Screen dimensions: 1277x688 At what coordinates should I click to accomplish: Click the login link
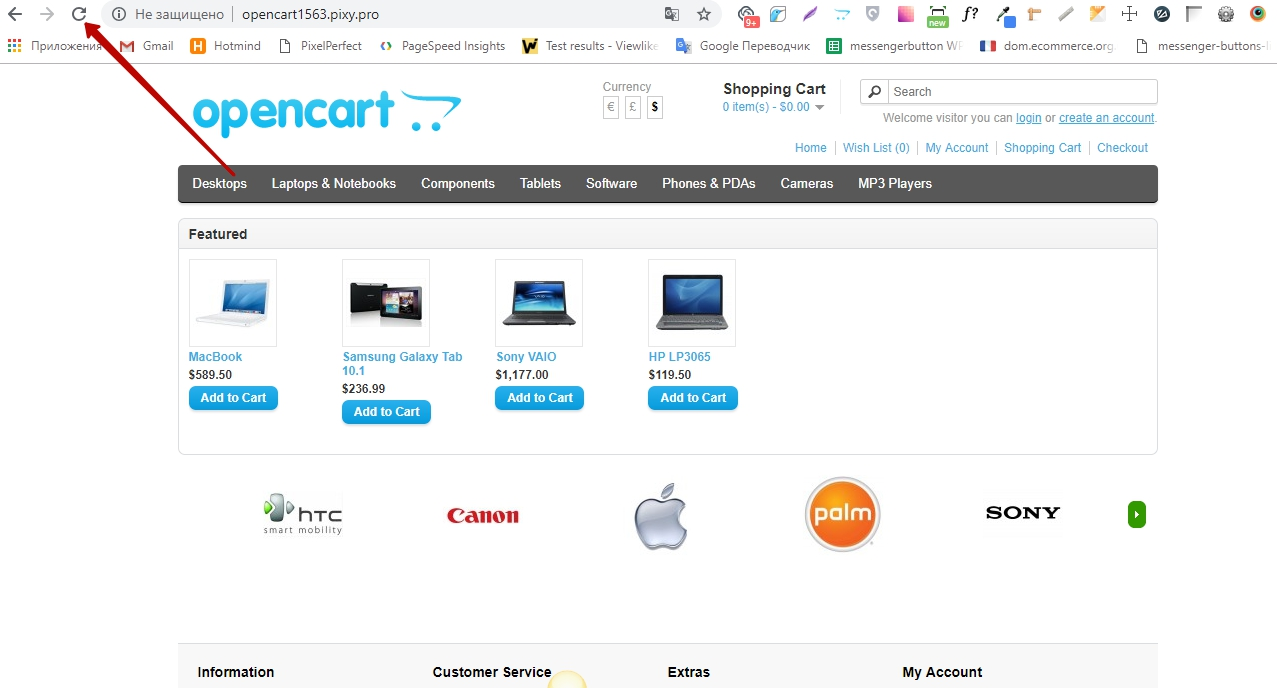[1028, 118]
